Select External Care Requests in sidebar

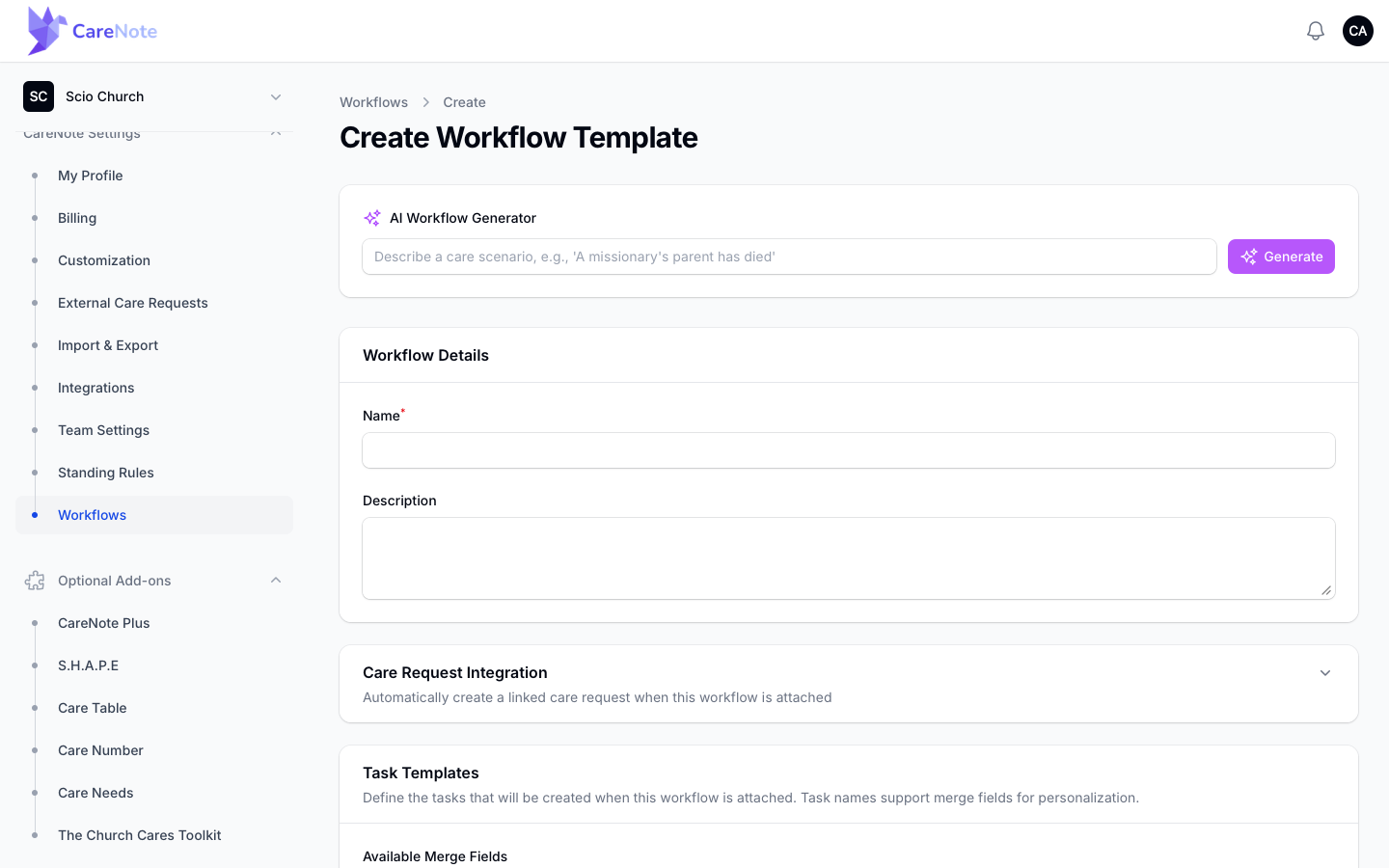[154, 303]
